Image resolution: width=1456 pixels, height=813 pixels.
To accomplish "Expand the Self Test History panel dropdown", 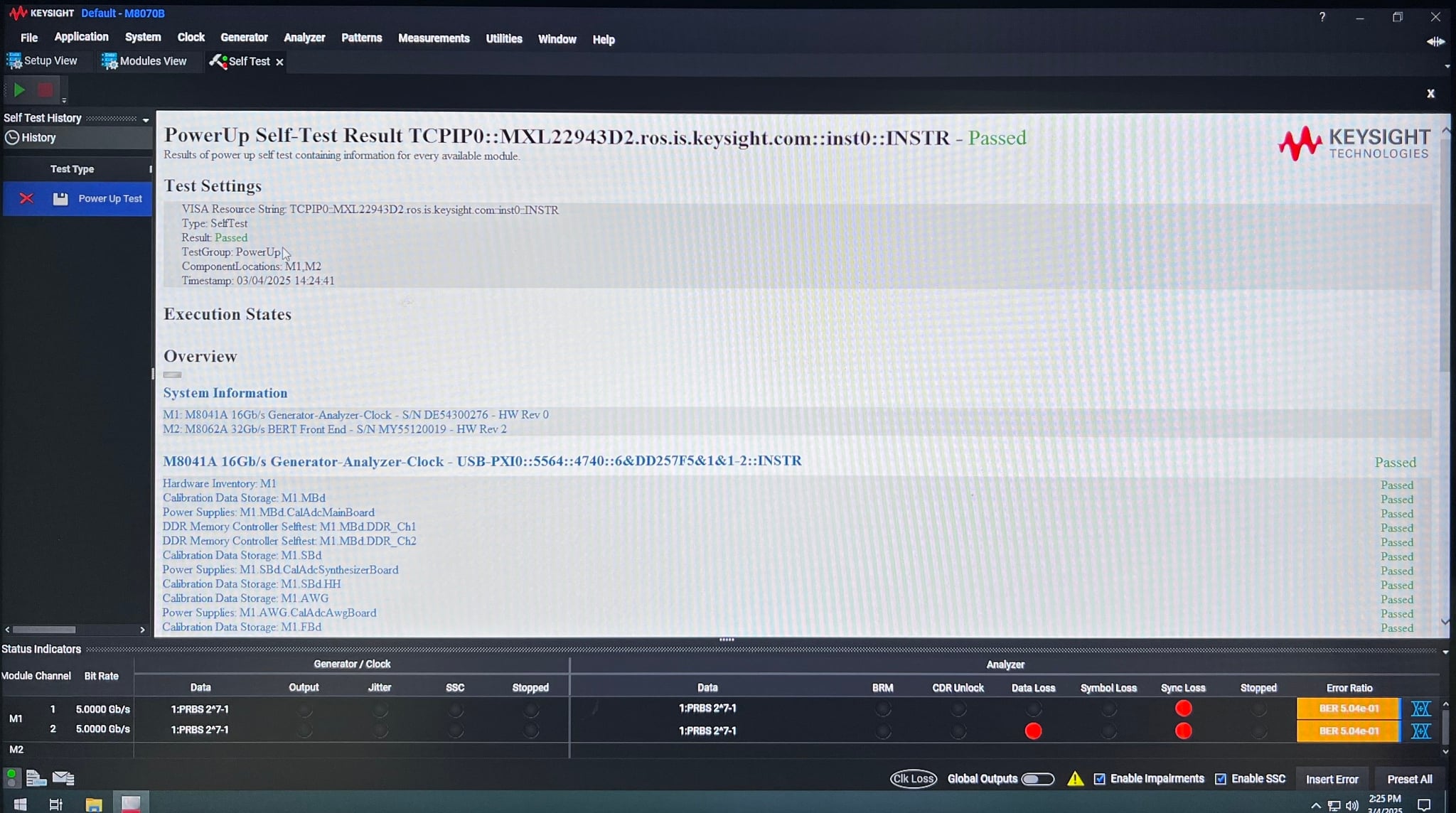I will point(146,120).
